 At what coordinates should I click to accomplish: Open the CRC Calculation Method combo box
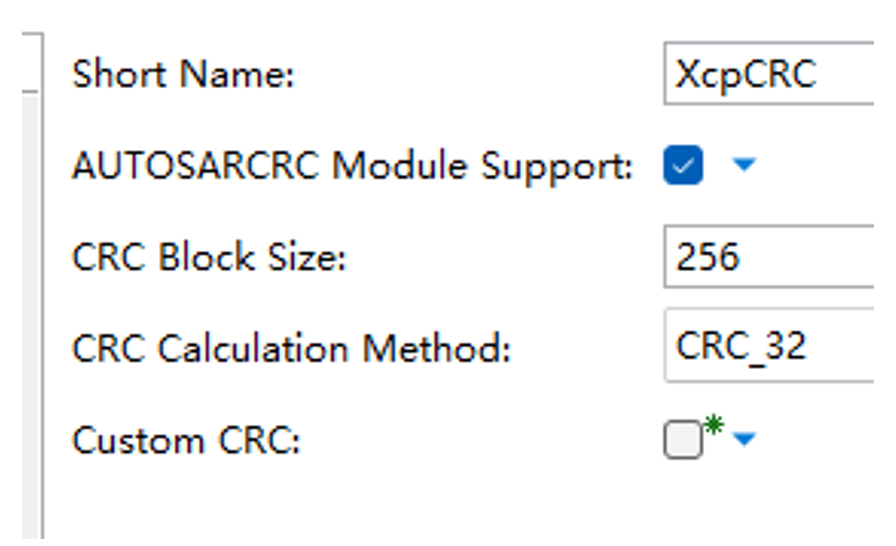coord(770,348)
